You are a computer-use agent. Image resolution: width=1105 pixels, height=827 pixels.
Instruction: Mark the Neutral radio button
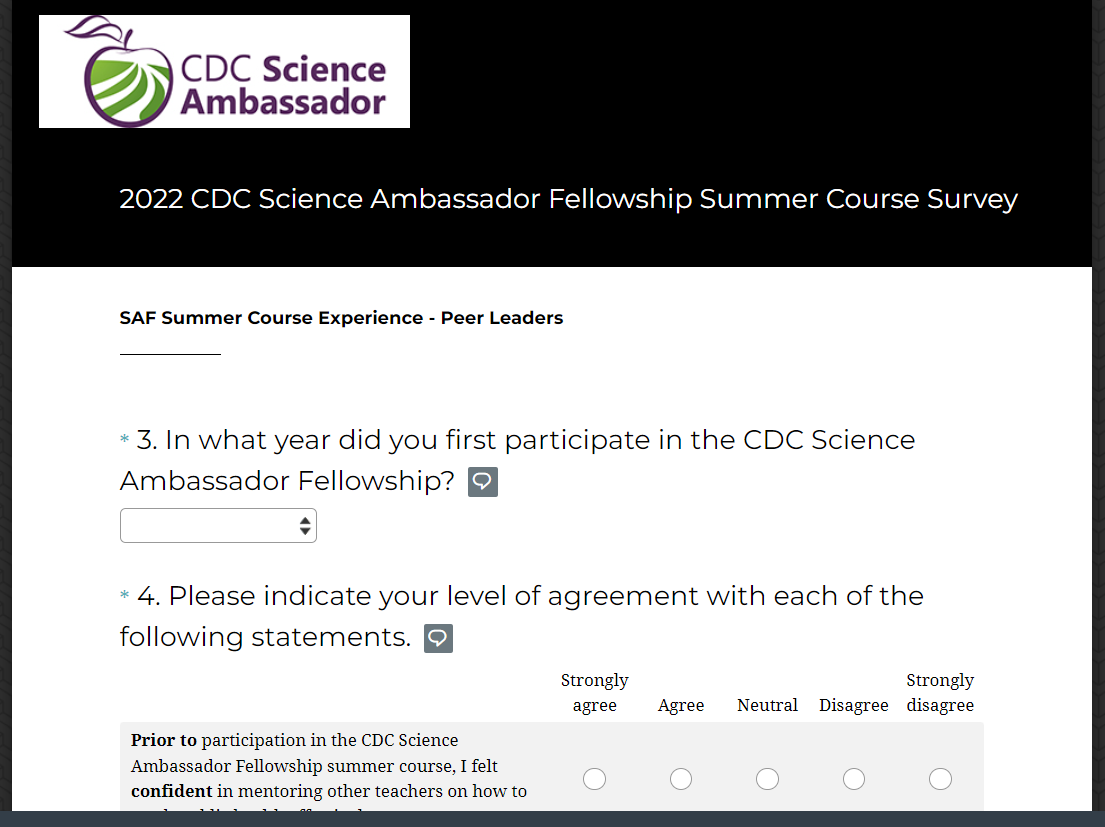[x=767, y=779]
